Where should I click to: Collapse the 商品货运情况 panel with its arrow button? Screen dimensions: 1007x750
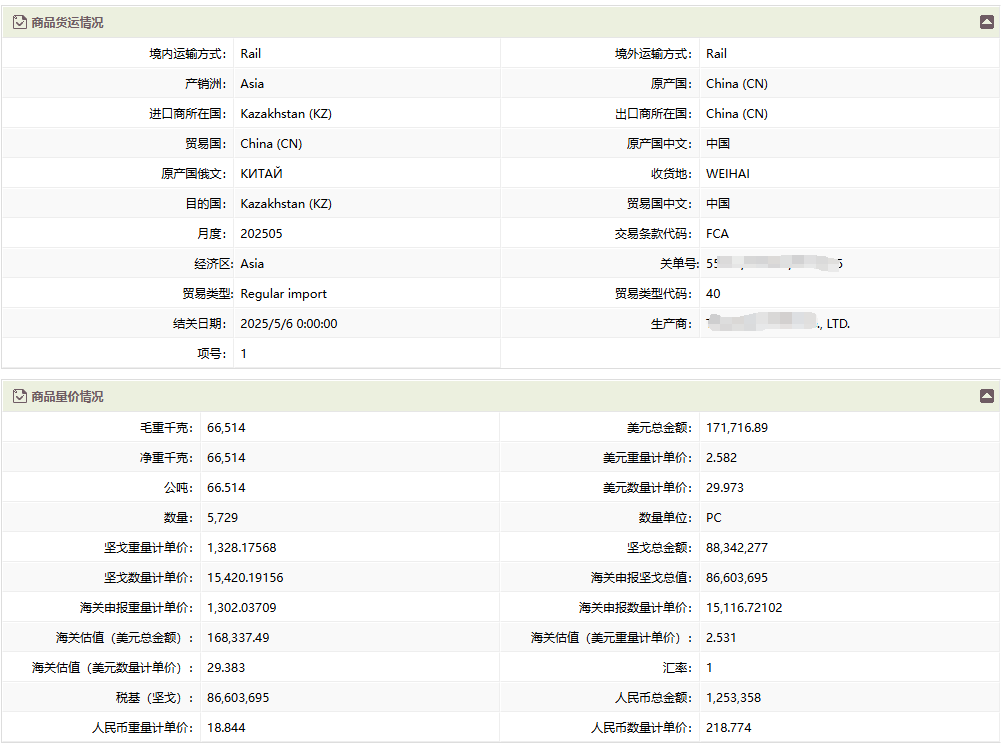coord(986,22)
